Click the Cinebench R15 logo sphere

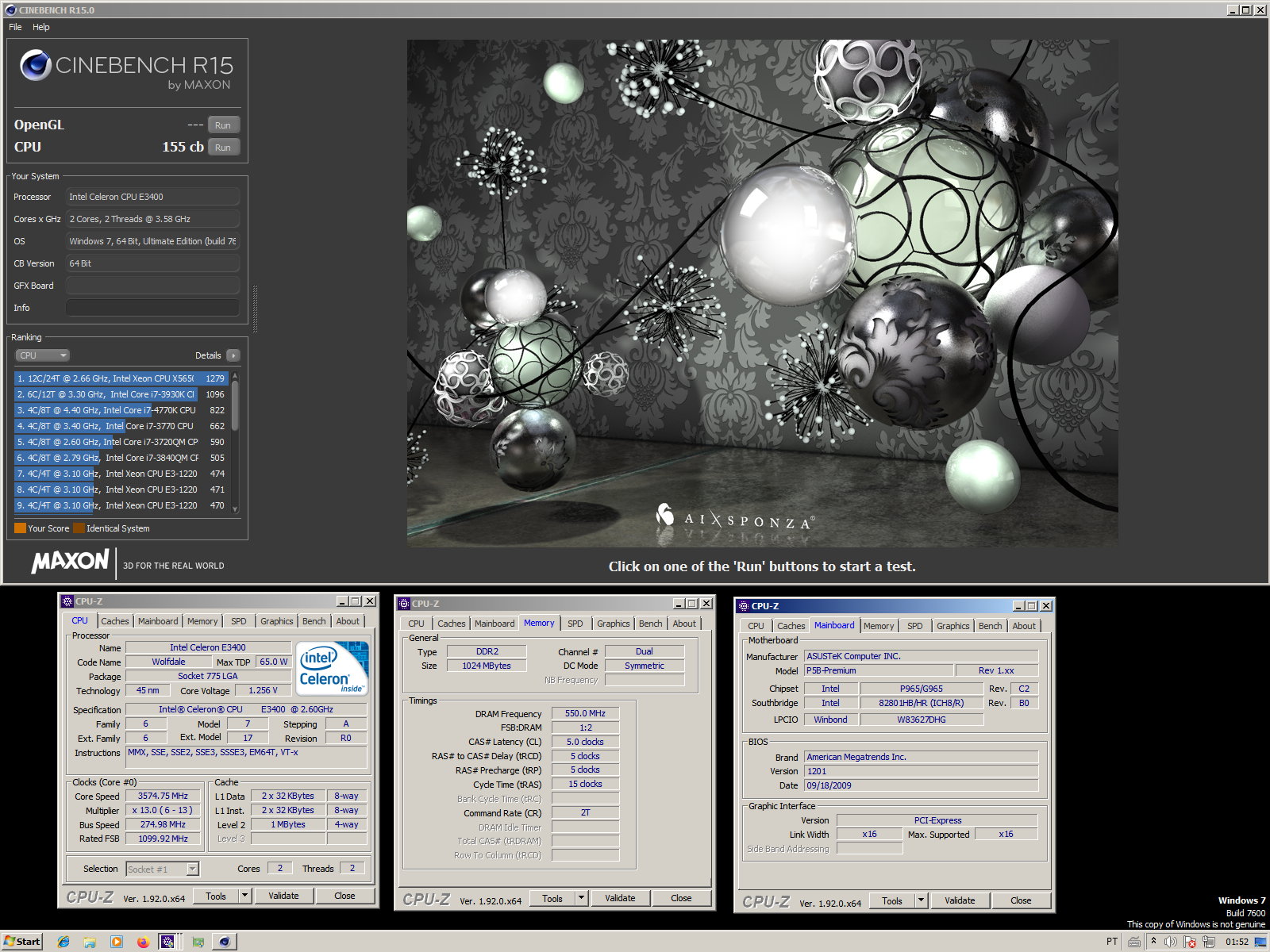(36, 65)
